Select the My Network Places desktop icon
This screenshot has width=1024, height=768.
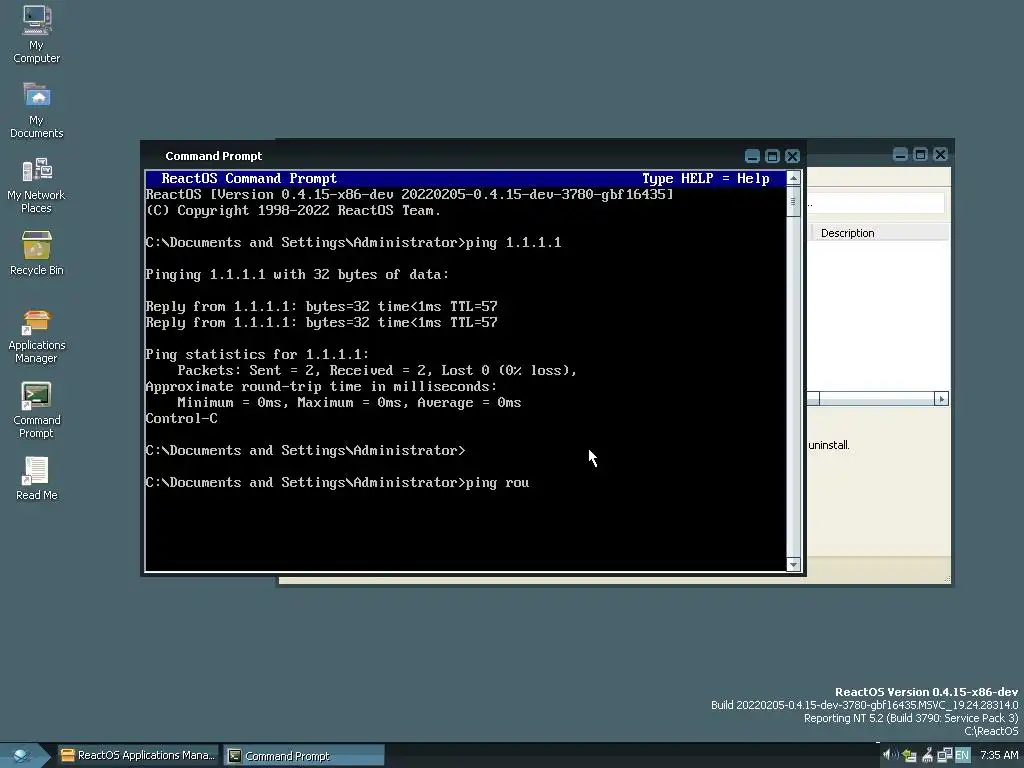coord(37,185)
